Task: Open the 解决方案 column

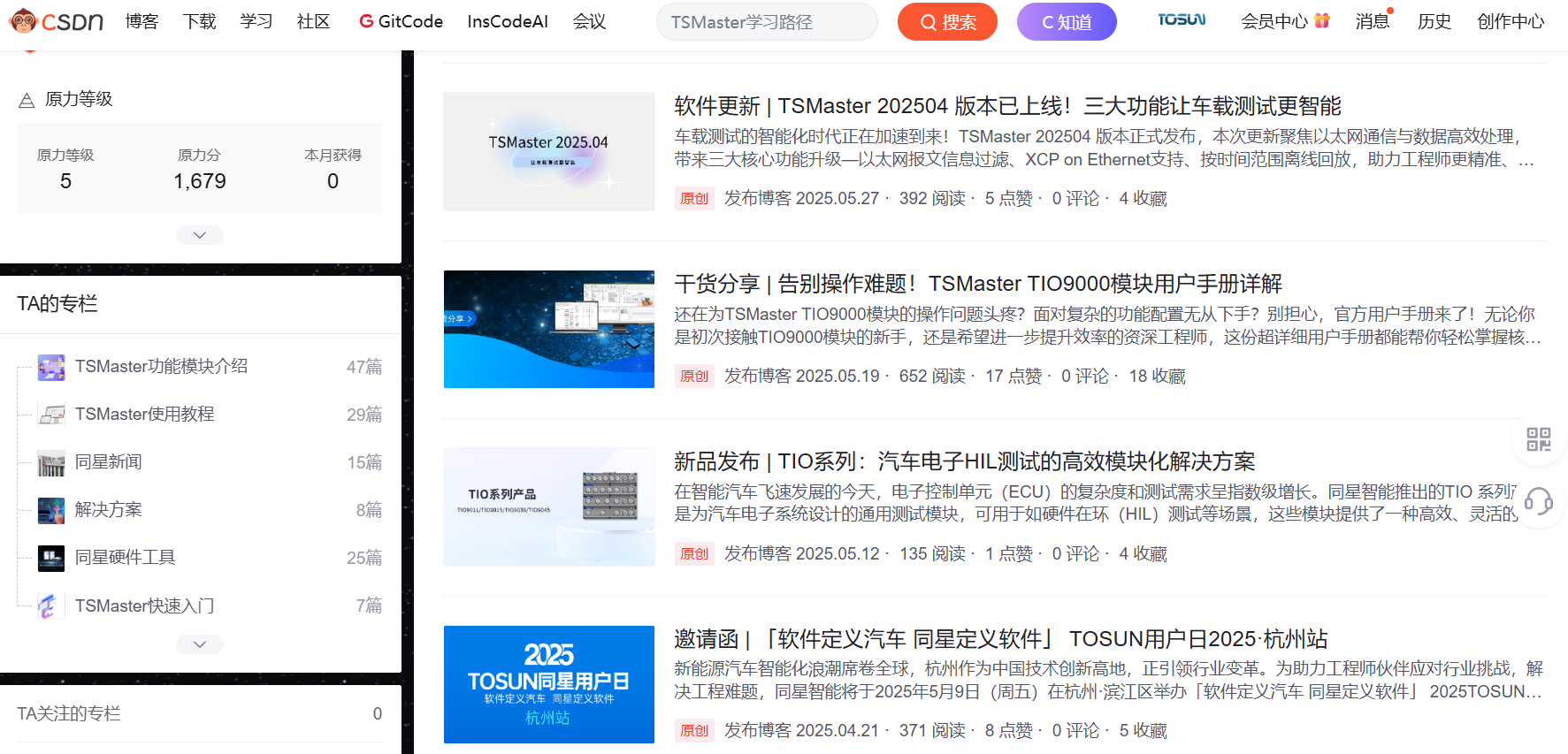Action: coord(108,509)
